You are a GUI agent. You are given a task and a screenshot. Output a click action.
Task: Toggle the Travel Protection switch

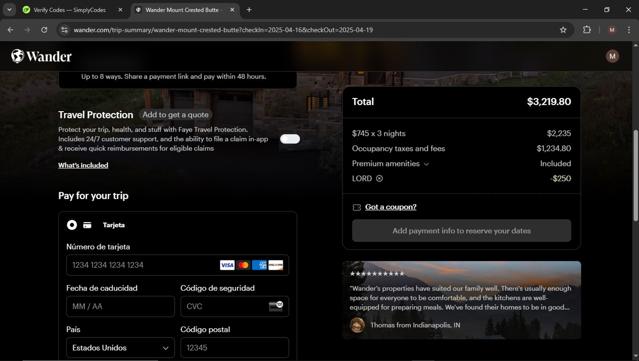[x=290, y=139]
